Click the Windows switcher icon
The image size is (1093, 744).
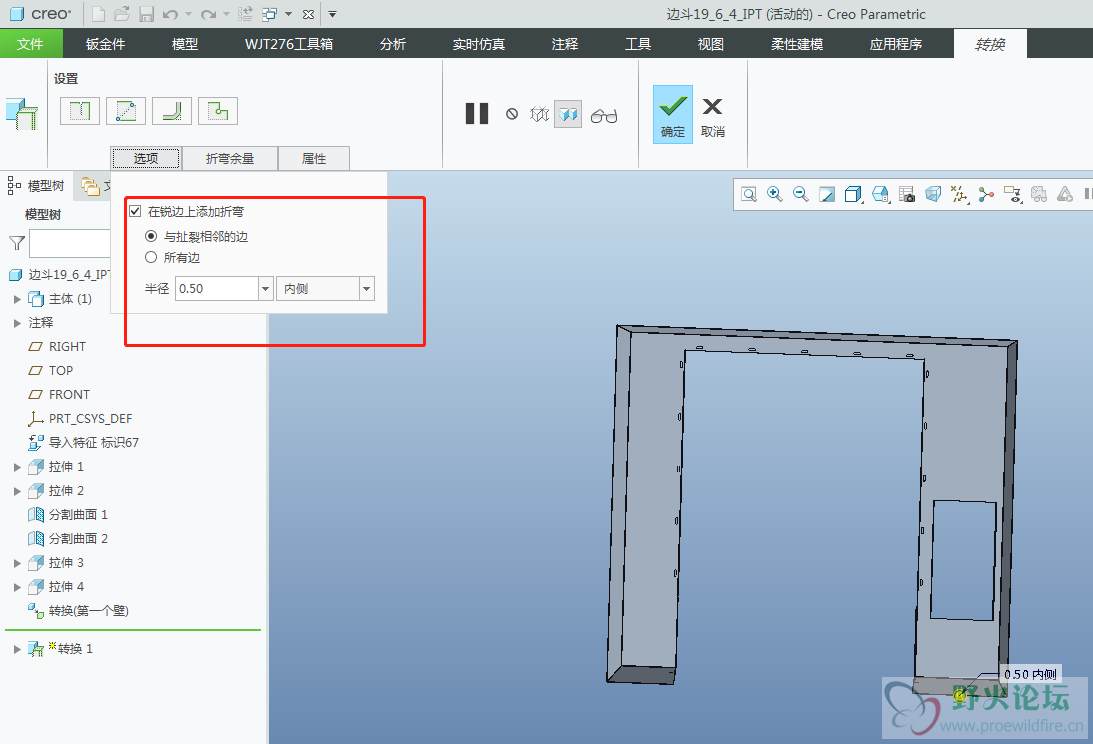(x=270, y=14)
